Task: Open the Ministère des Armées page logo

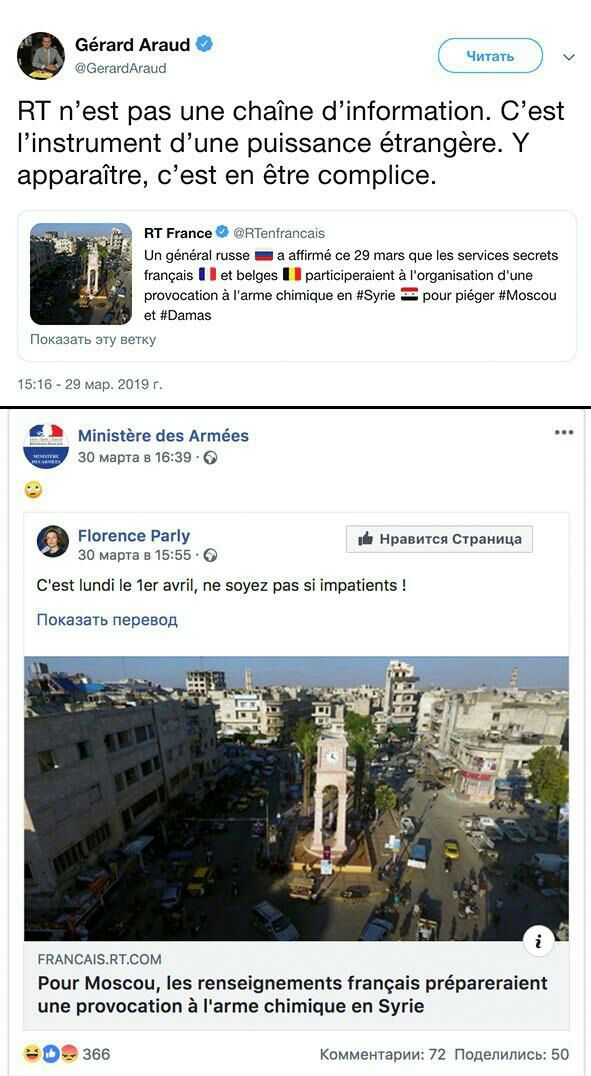Action: pyautogui.click(x=46, y=446)
